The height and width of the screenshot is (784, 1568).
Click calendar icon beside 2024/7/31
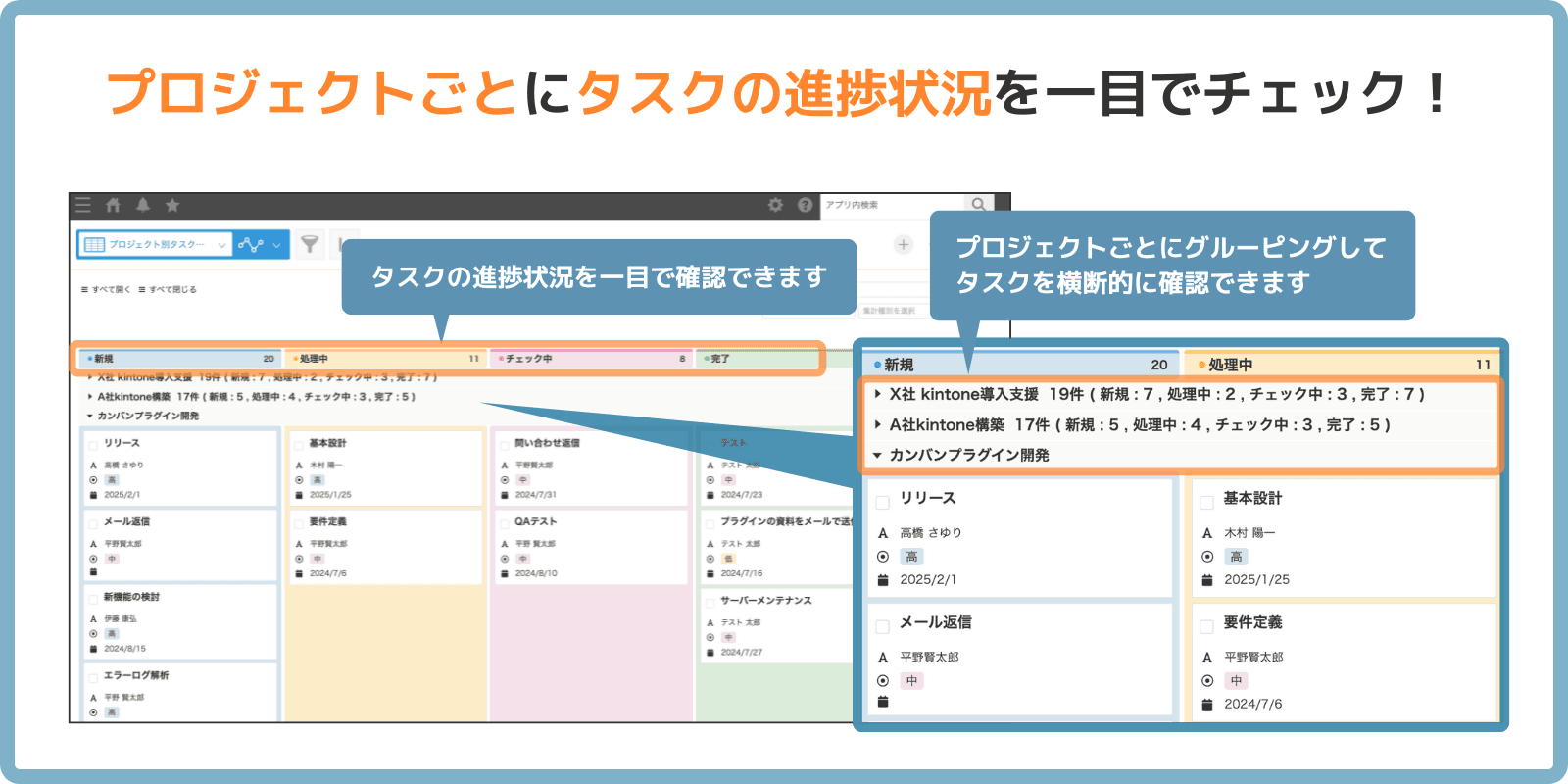pos(505,495)
